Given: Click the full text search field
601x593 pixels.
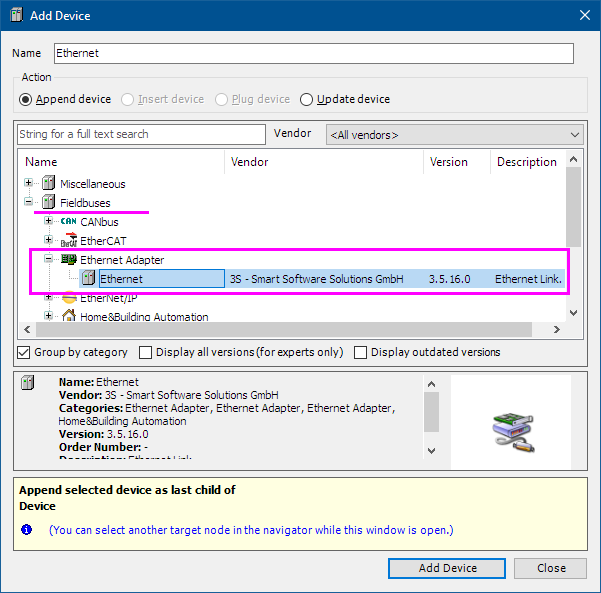Looking at the screenshot, I should pos(141,134).
